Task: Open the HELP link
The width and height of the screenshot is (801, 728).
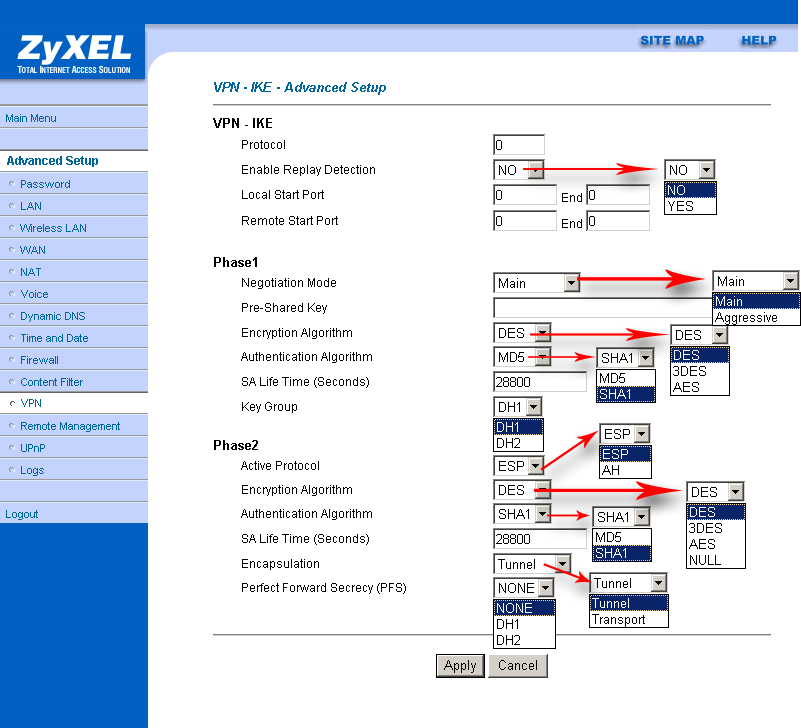Action: pyautogui.click(x=759, y=41)
